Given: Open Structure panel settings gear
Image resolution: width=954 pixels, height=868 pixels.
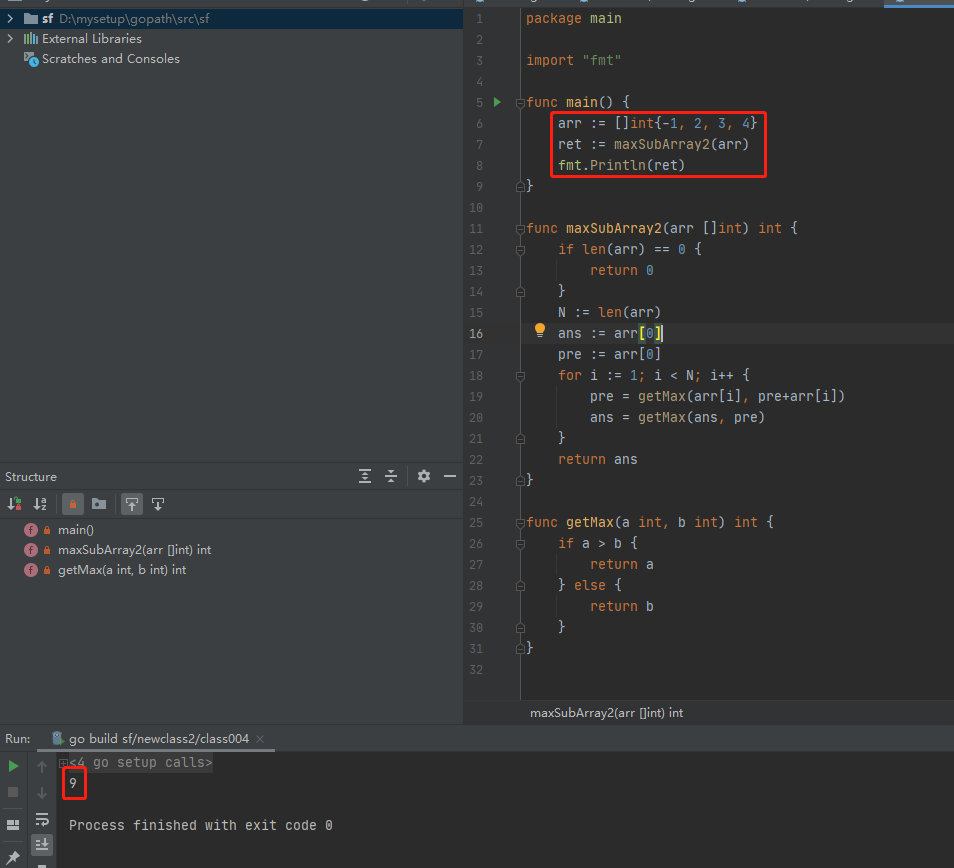Looking at the screenshot, I should 423,476.
